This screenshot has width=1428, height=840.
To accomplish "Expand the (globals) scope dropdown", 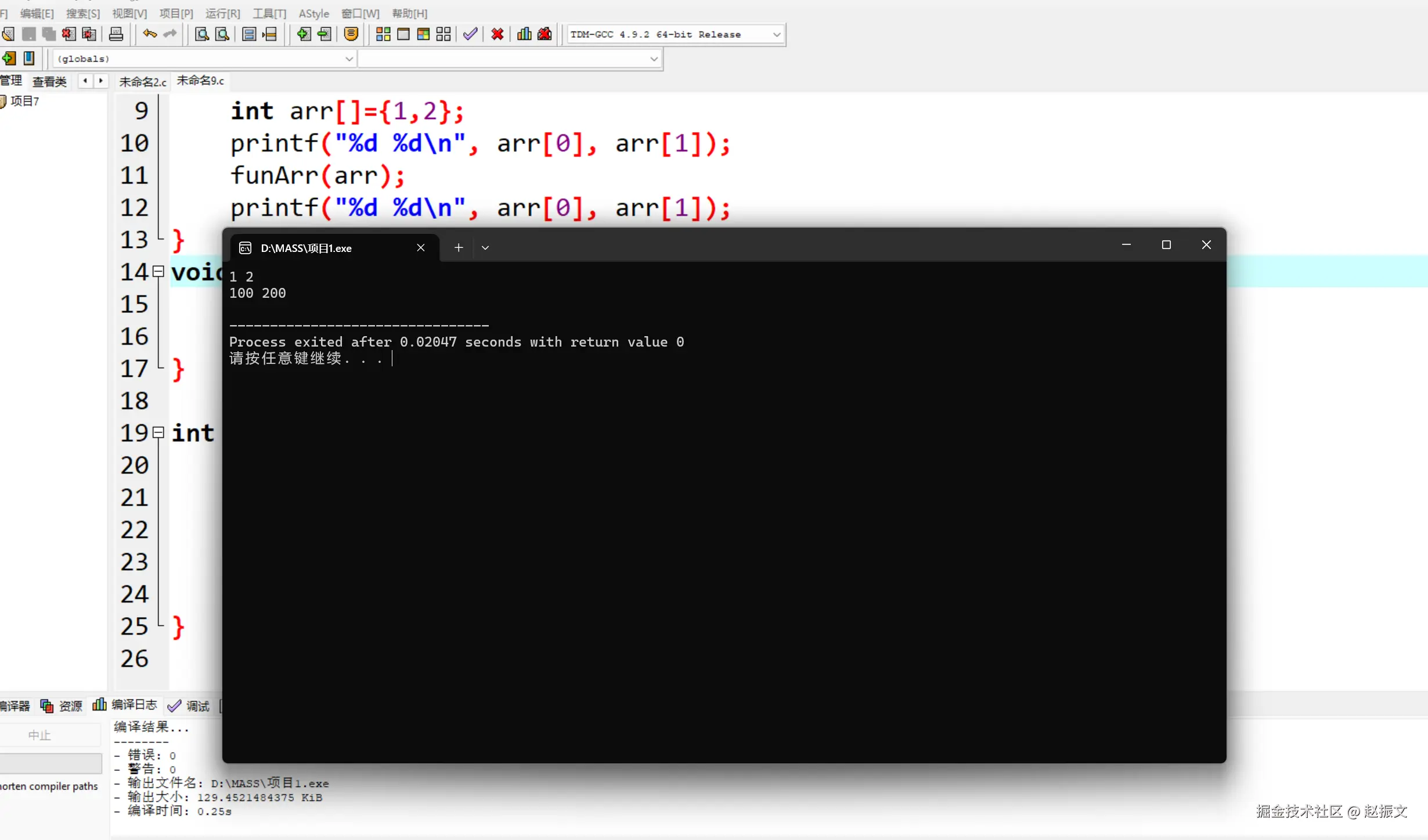I will (x=349, y=59).
